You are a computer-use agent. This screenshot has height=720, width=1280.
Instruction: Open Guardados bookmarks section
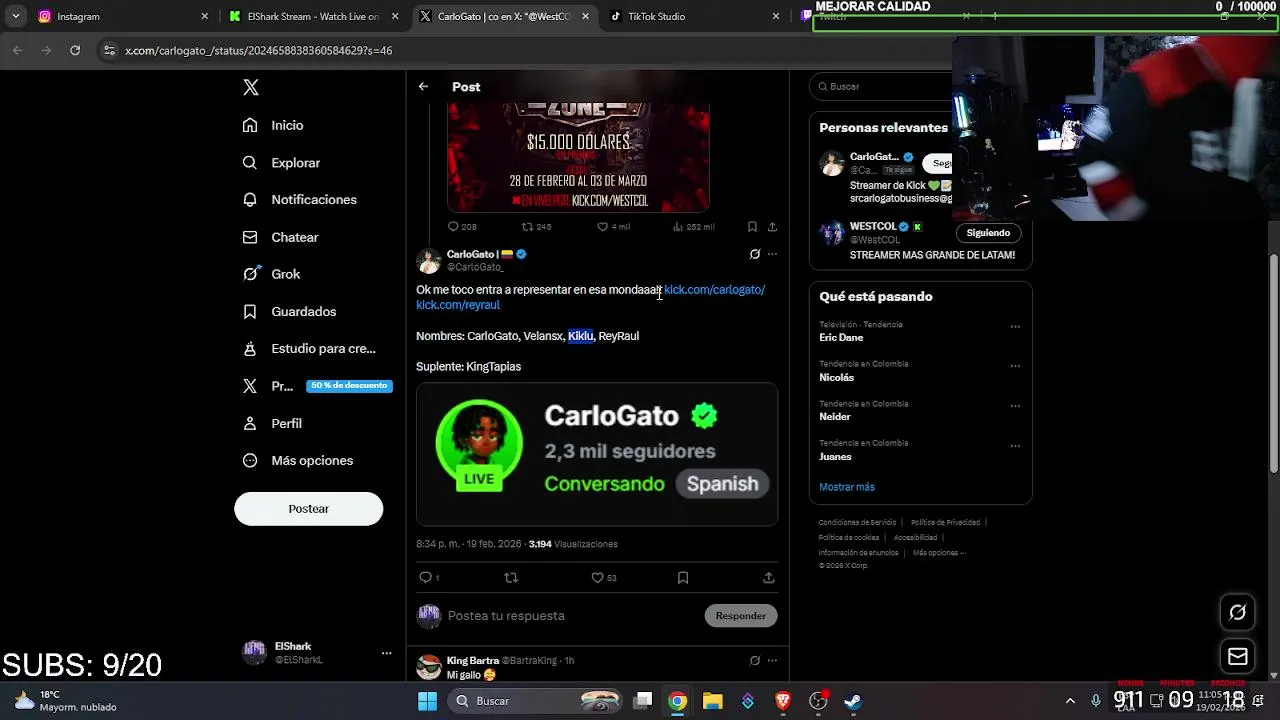point(290,311)
